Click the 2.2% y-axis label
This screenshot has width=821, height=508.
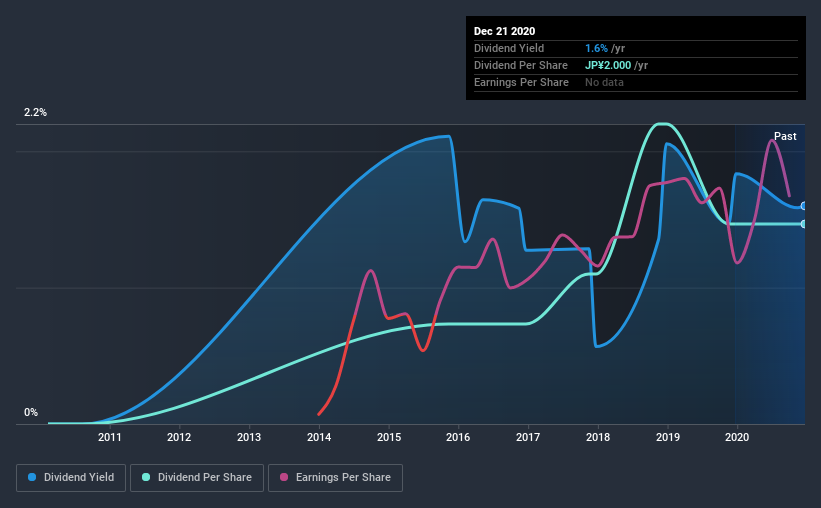coord(35,113)
